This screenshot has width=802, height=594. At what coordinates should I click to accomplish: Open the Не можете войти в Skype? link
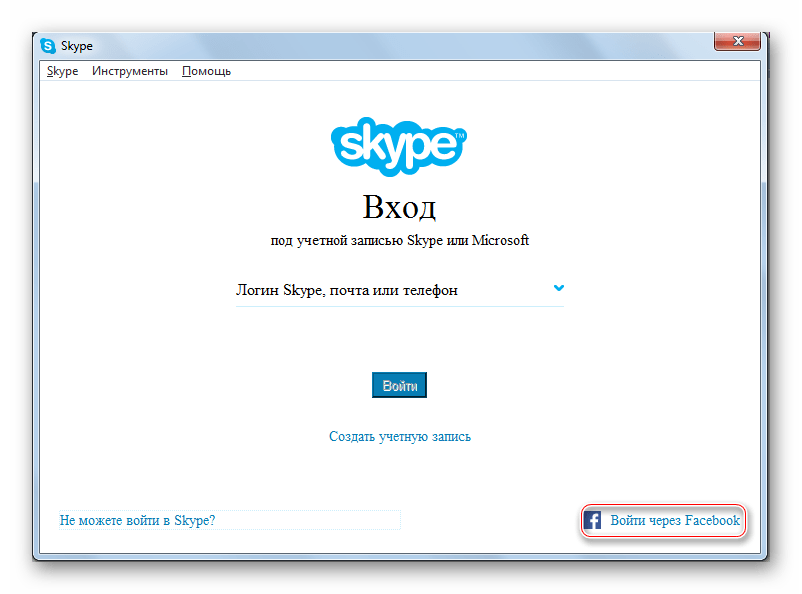(138, 521)
